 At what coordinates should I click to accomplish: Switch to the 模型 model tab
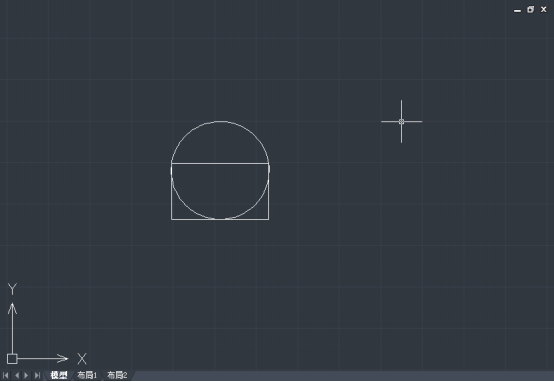[59, 375]
